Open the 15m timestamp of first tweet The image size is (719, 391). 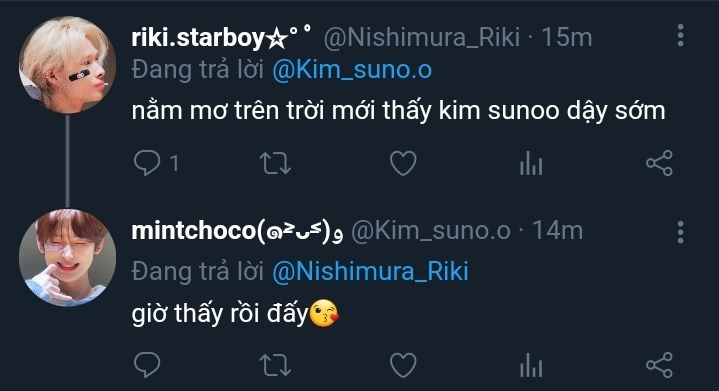[x=567, y=37]
